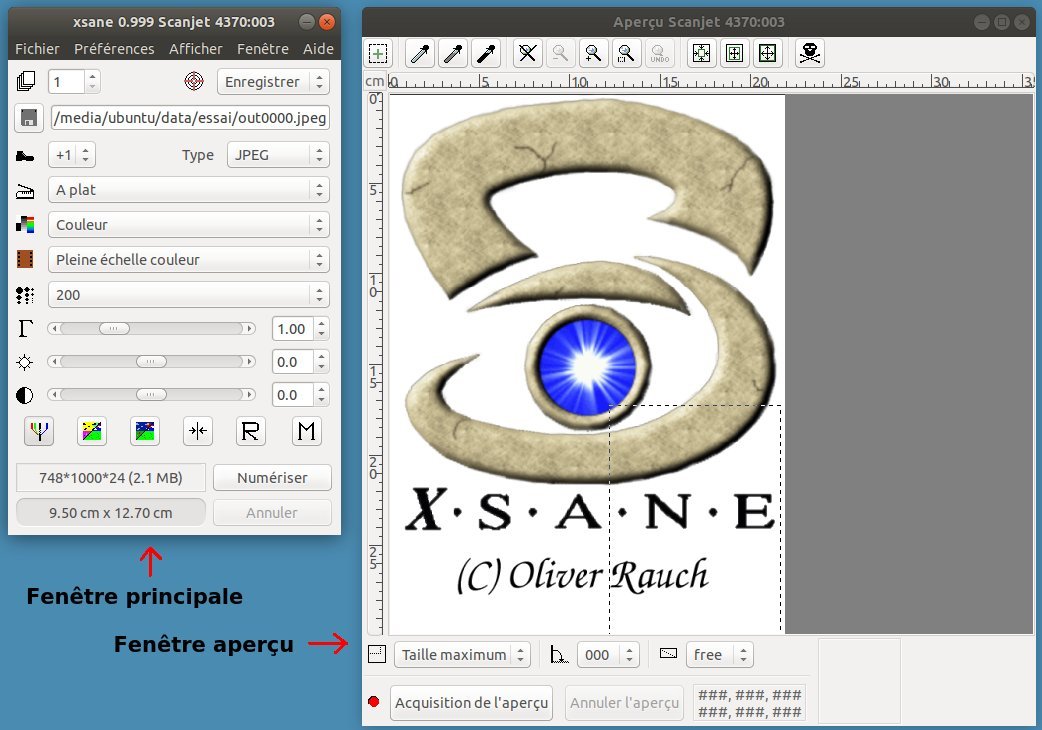Click the rotation angle icon
This screenshot has width=1042, height=730.
[559, 655]
